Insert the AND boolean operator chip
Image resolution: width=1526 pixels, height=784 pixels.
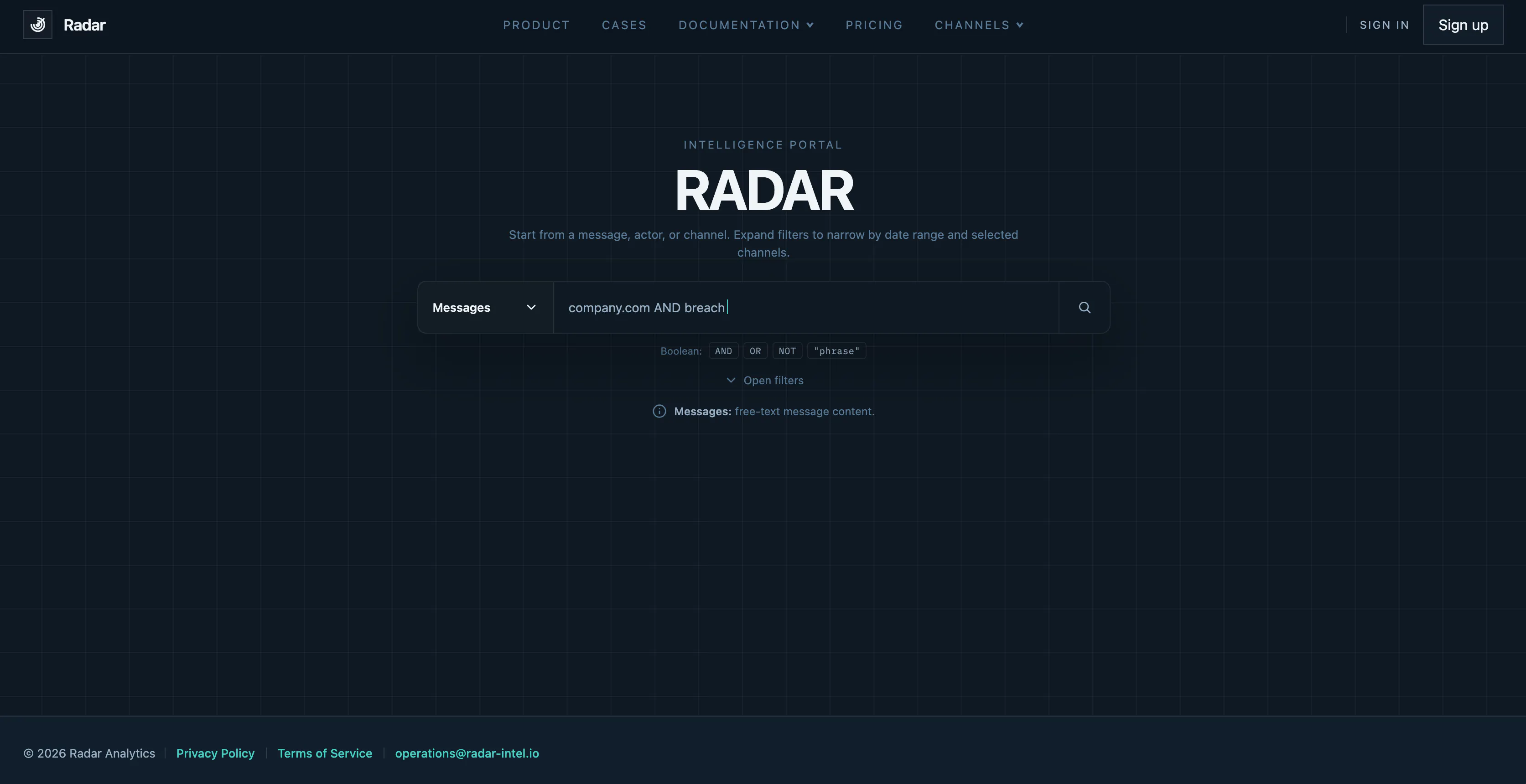coord(723,351)
